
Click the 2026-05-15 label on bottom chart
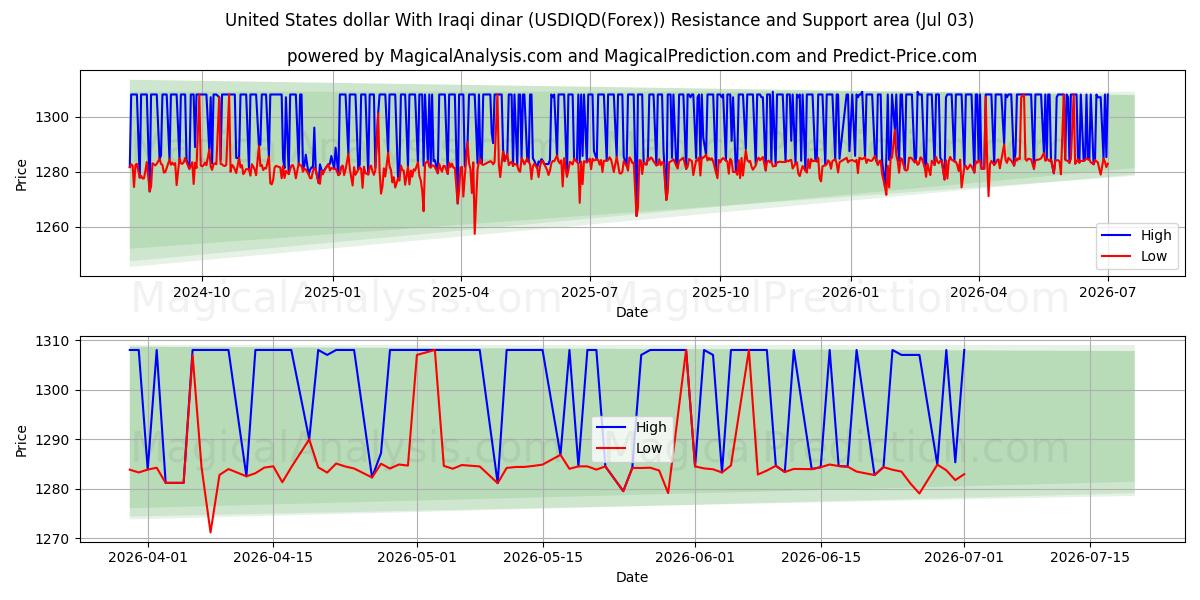[543, 557]
